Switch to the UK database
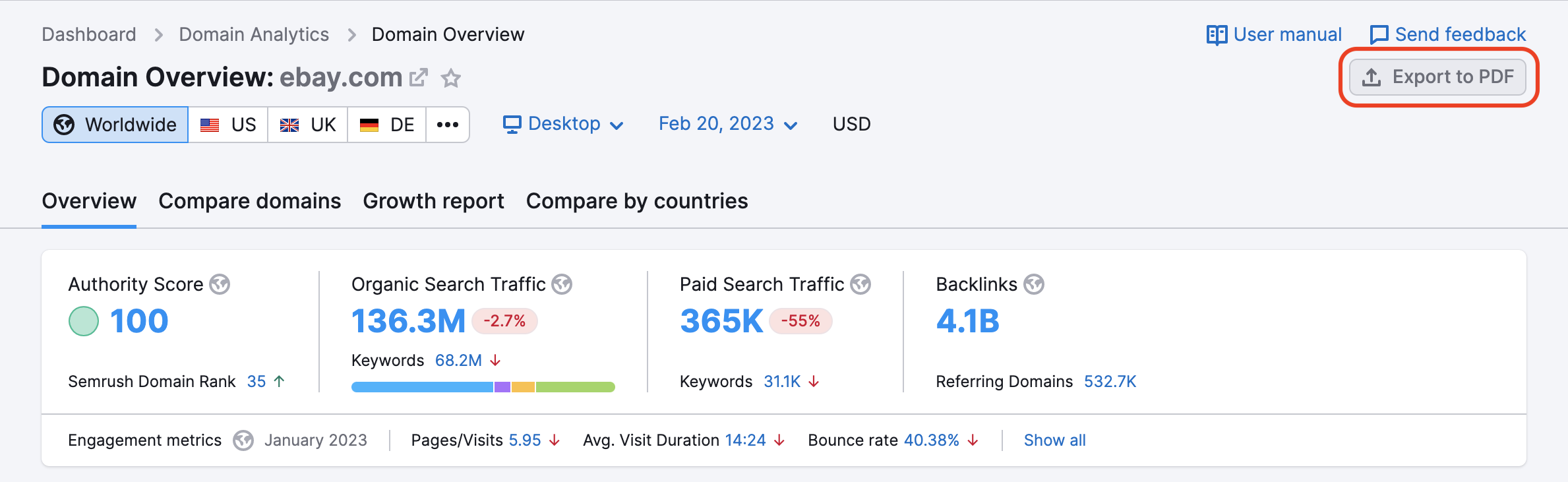1568x482 pixels. pyautogui.click(x=308, y=125)
